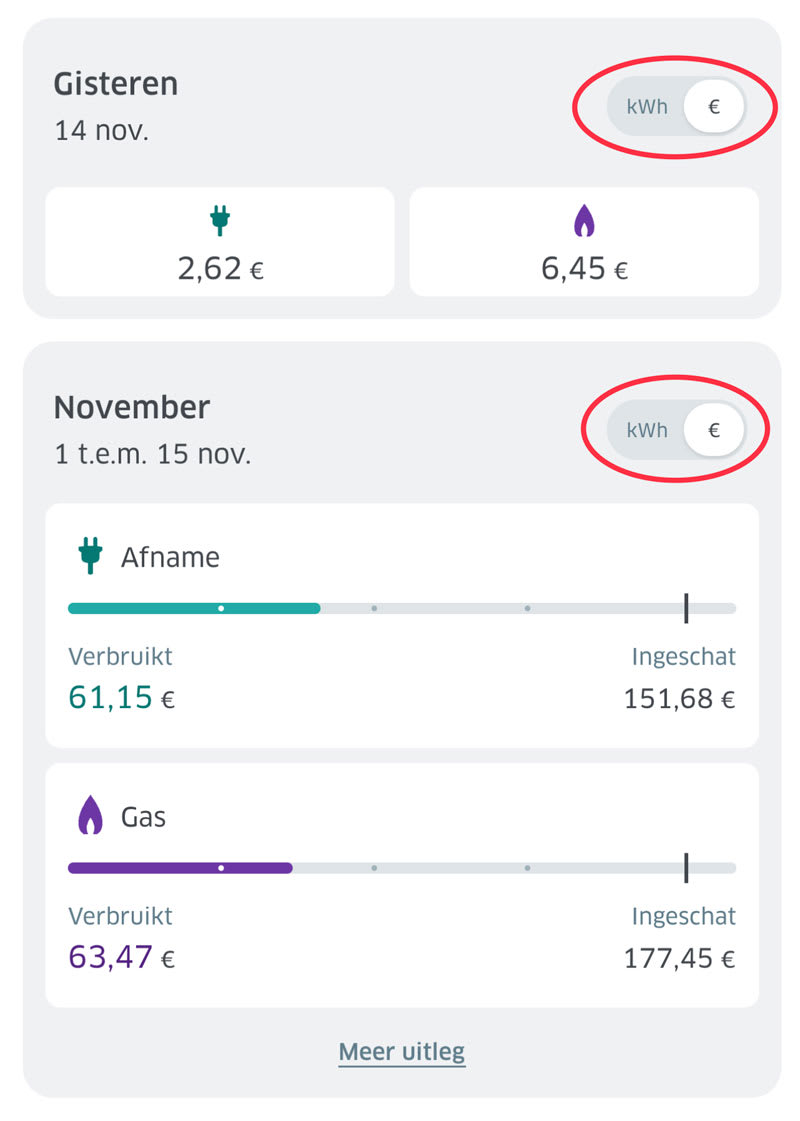The image size is (800, 1121).
Task: Select euro option in Gisteren toggle
Action: pos(714,106)
